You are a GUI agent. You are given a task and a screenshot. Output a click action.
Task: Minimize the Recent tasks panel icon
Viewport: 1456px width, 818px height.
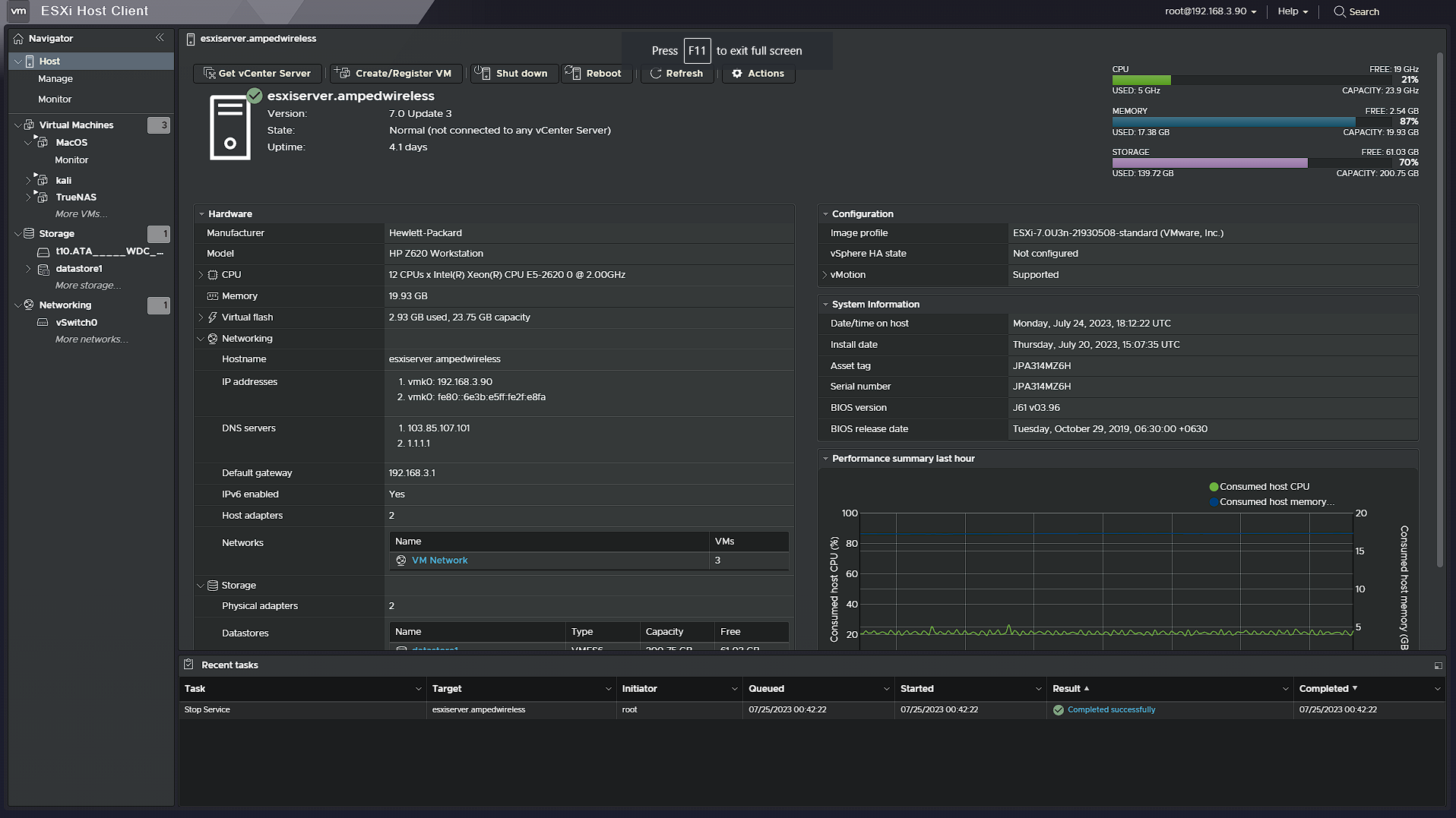pyautogui.click(x=1438, y=665)
